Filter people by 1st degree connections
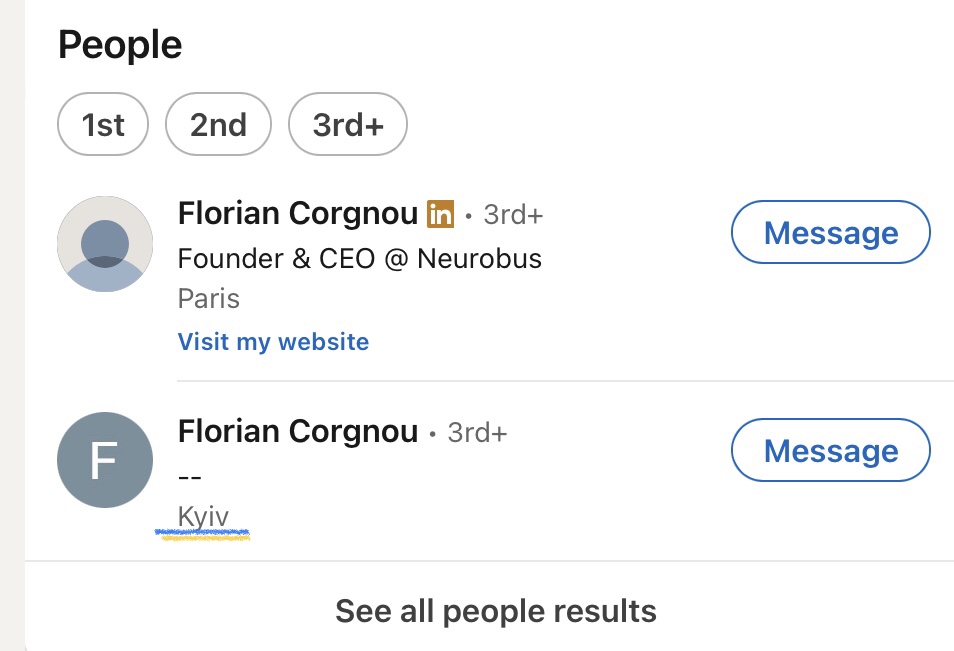The height and width of the screenshot is (651, 954). pos(103,125)
